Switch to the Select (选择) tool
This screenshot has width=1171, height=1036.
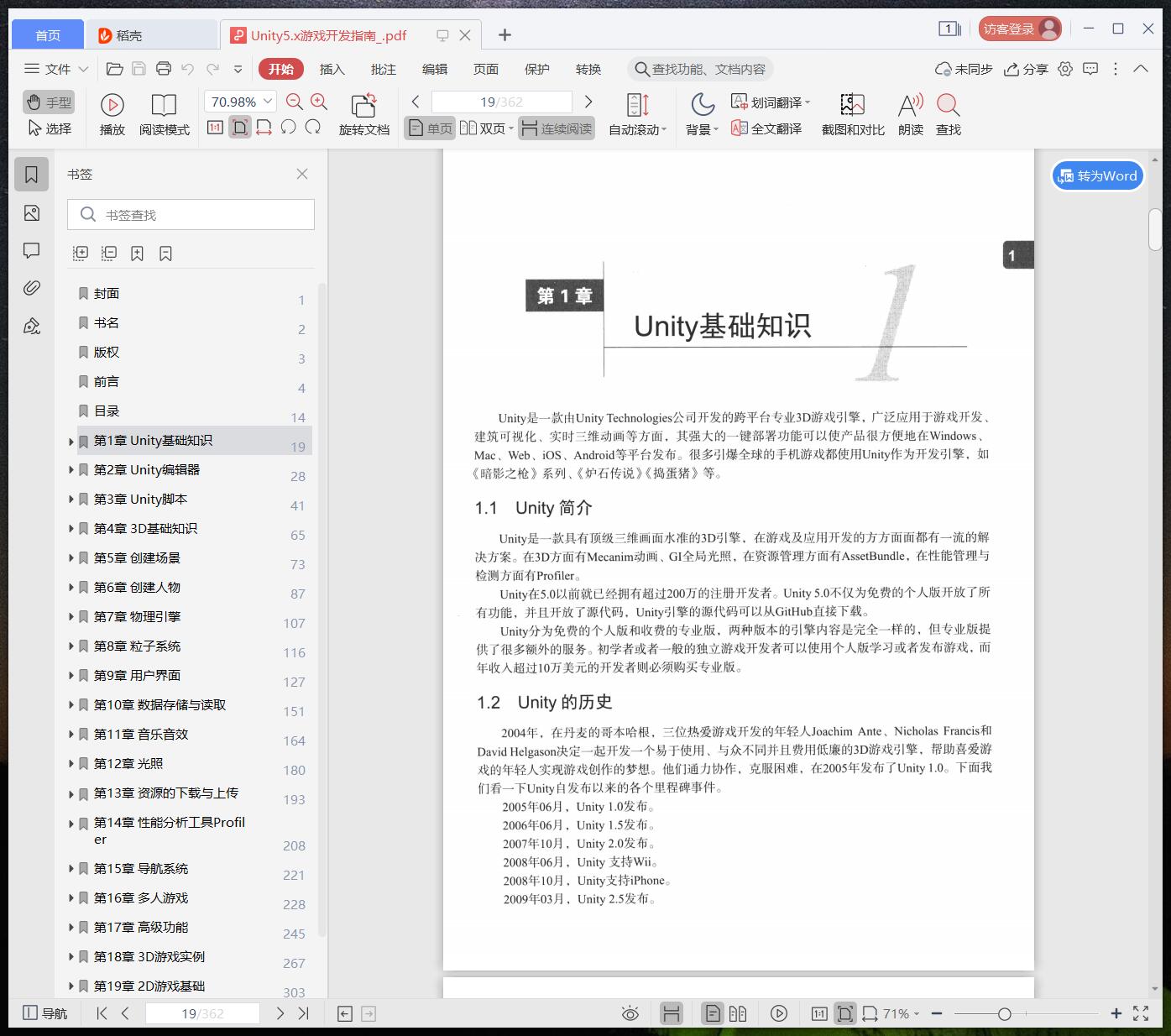pos(49,128)
